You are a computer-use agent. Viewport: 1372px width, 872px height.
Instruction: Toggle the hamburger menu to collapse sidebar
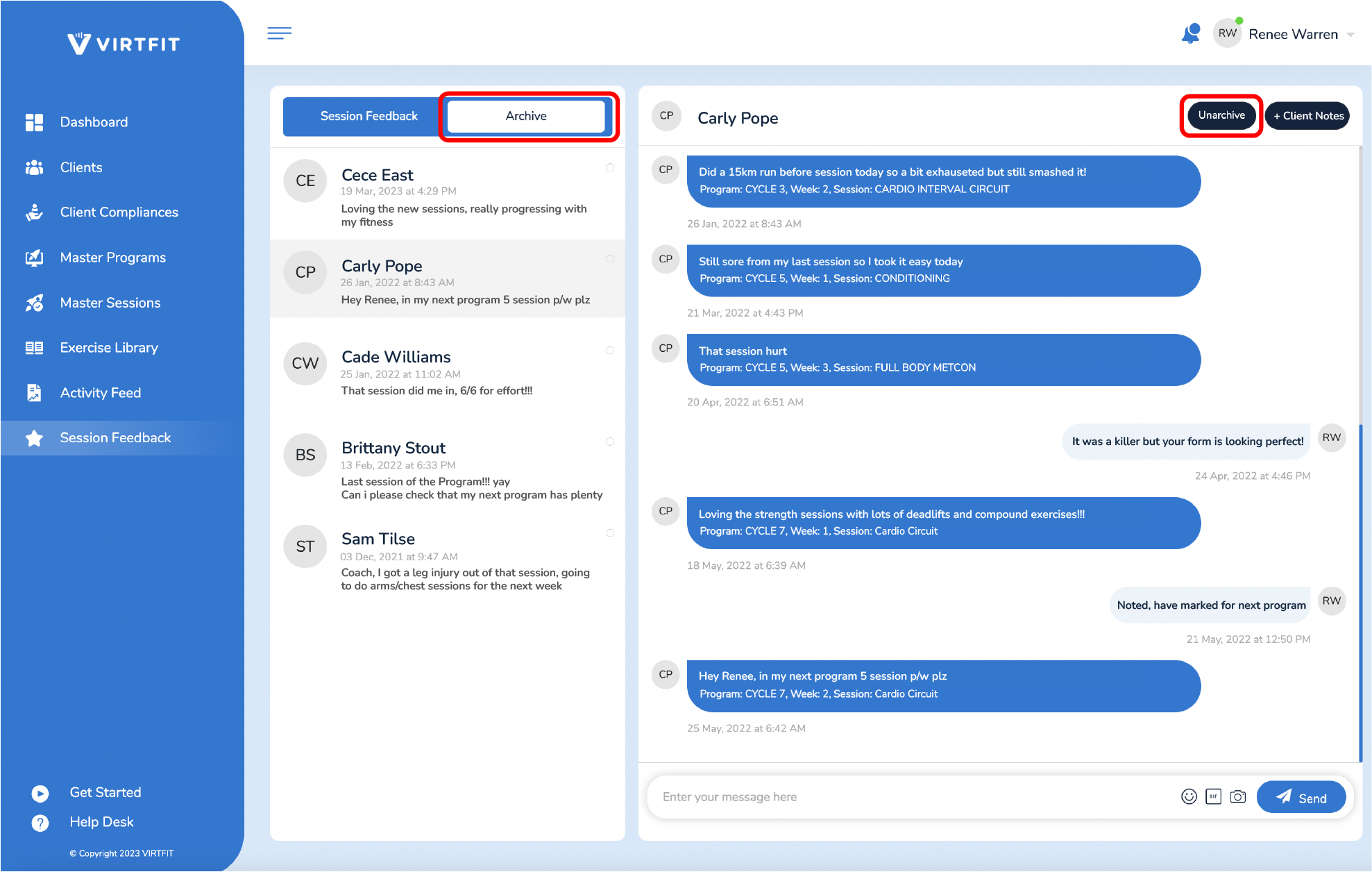point(279,33)
